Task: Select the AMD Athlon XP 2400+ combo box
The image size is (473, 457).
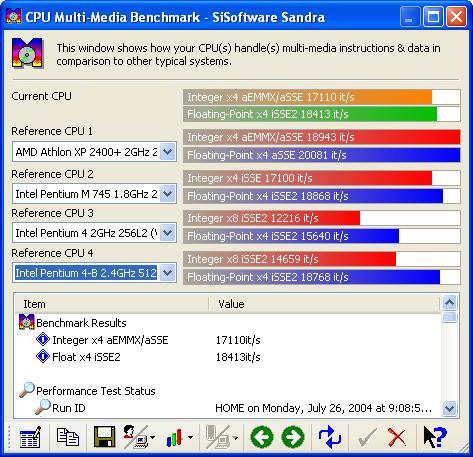Action: pyautogui.click(x=94, y=152)
